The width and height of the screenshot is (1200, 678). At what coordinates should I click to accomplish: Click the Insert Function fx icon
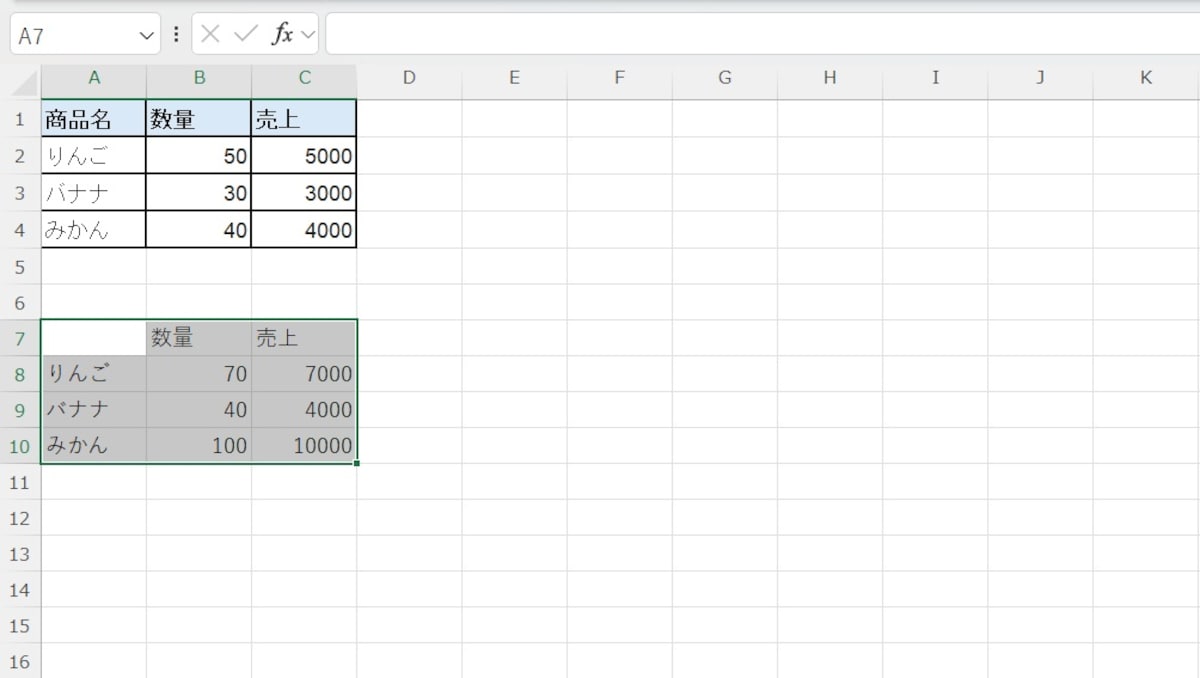click(283, 33)
